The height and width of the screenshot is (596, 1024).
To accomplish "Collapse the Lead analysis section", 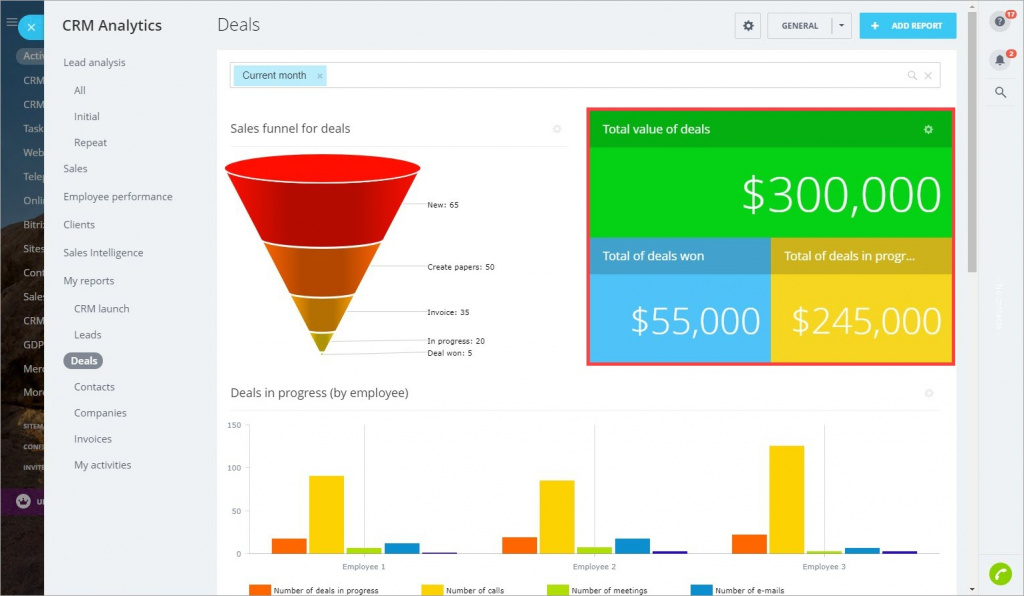I will [x=92, y=62].
